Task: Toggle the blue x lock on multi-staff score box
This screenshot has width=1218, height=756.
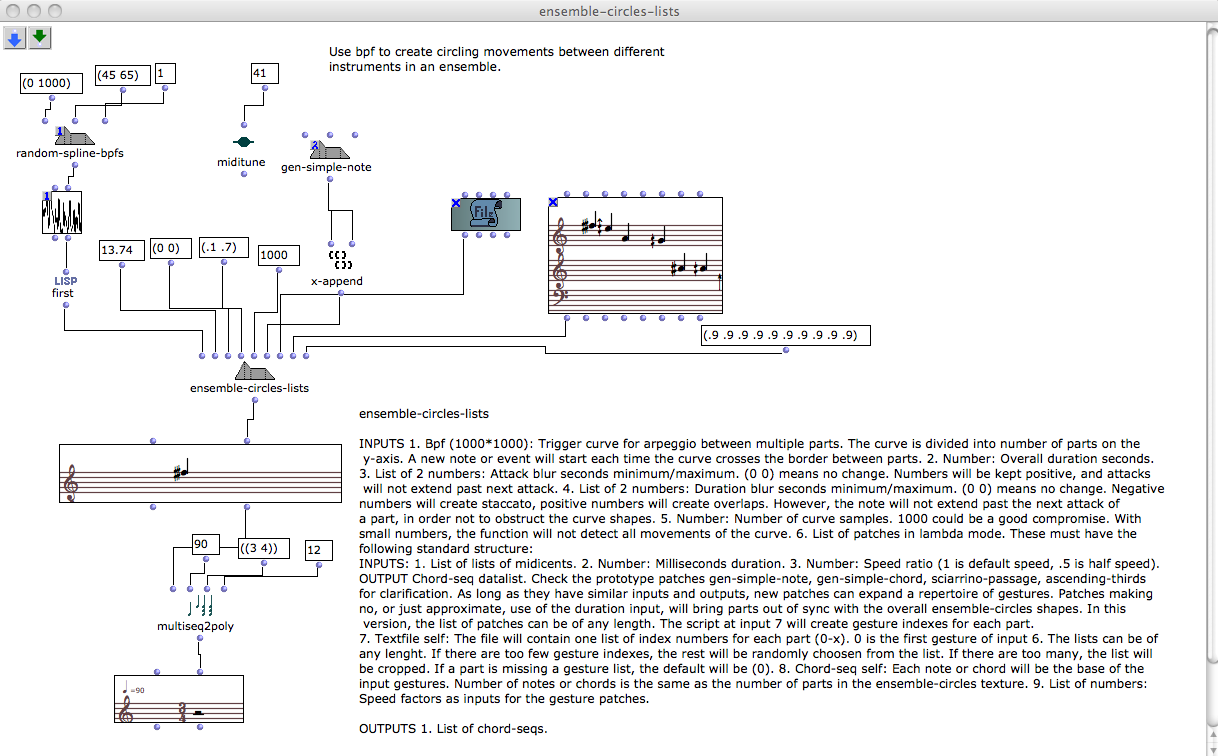Action: pos(554,203)
